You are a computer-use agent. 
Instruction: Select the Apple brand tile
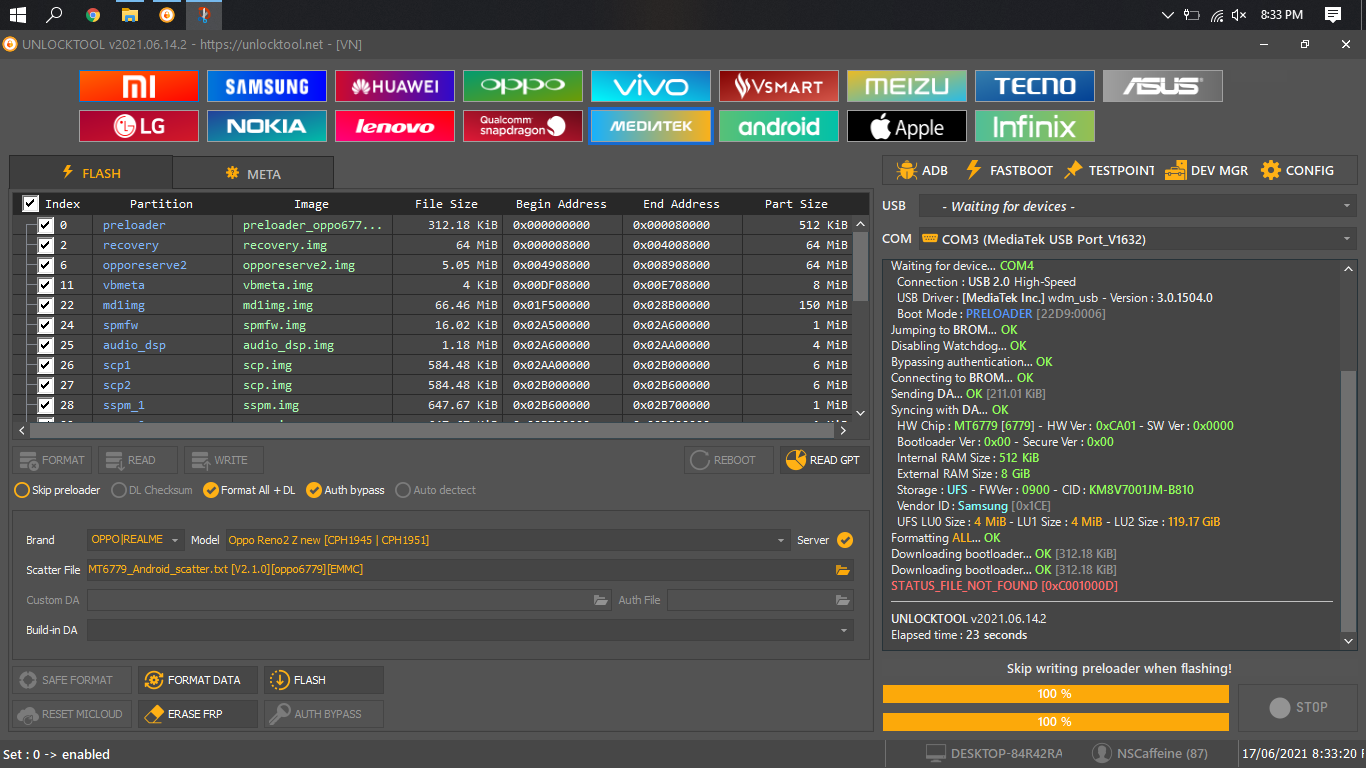point(907,126)
